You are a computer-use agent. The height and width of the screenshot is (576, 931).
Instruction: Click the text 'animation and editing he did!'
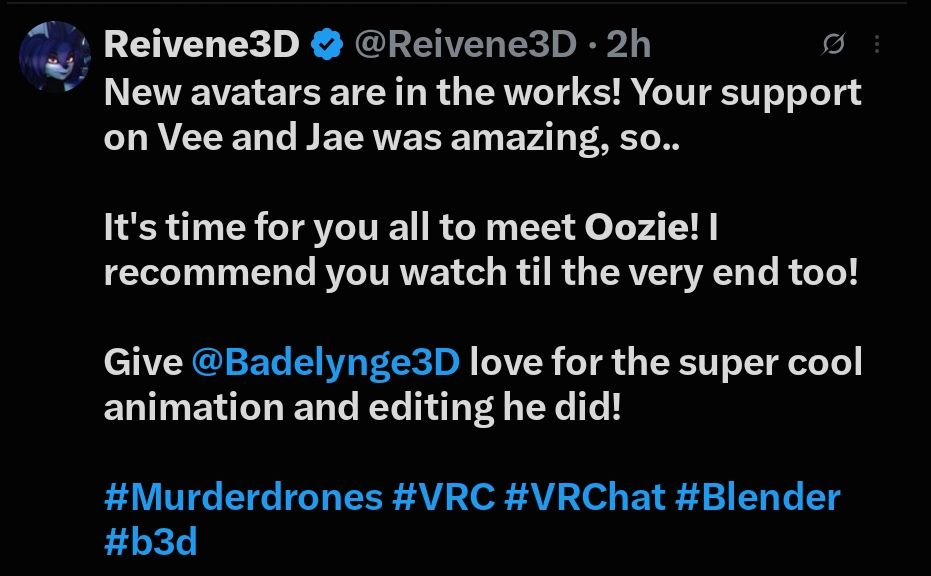[362, 407]
